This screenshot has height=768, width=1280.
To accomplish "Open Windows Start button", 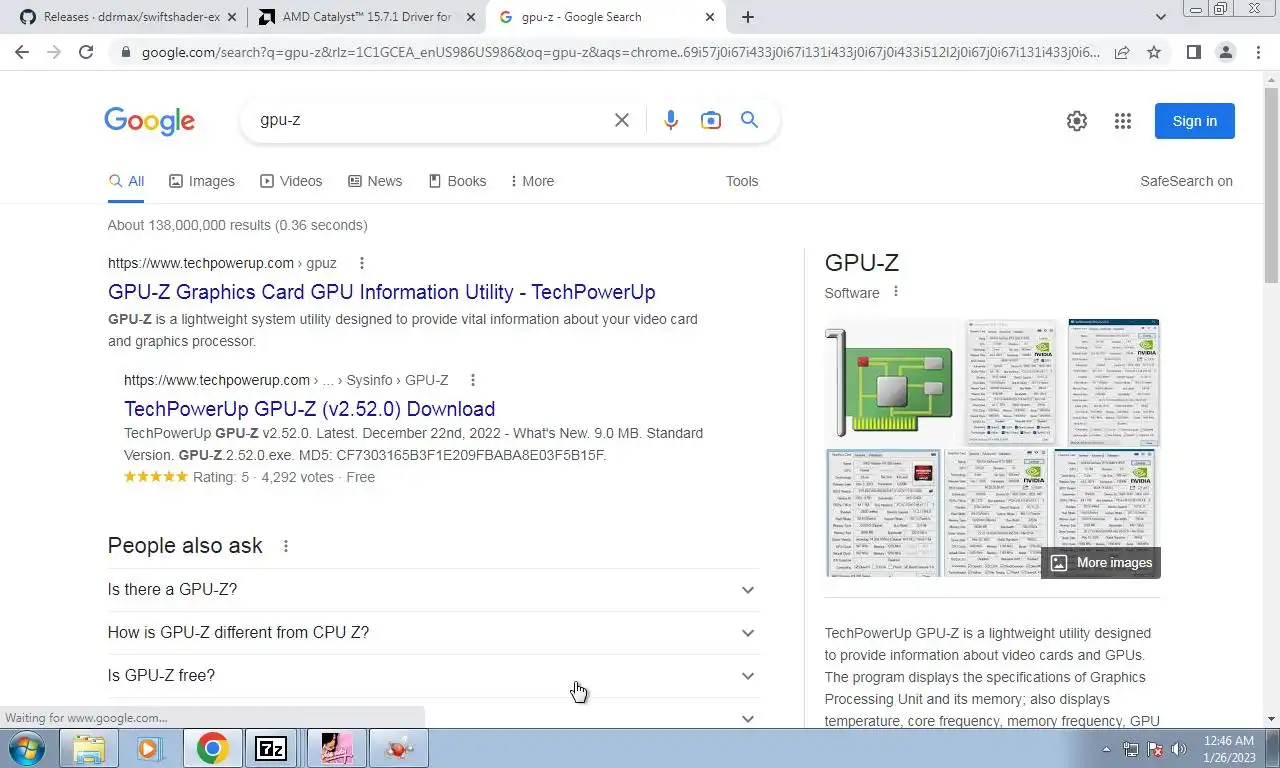I will 27,748.
